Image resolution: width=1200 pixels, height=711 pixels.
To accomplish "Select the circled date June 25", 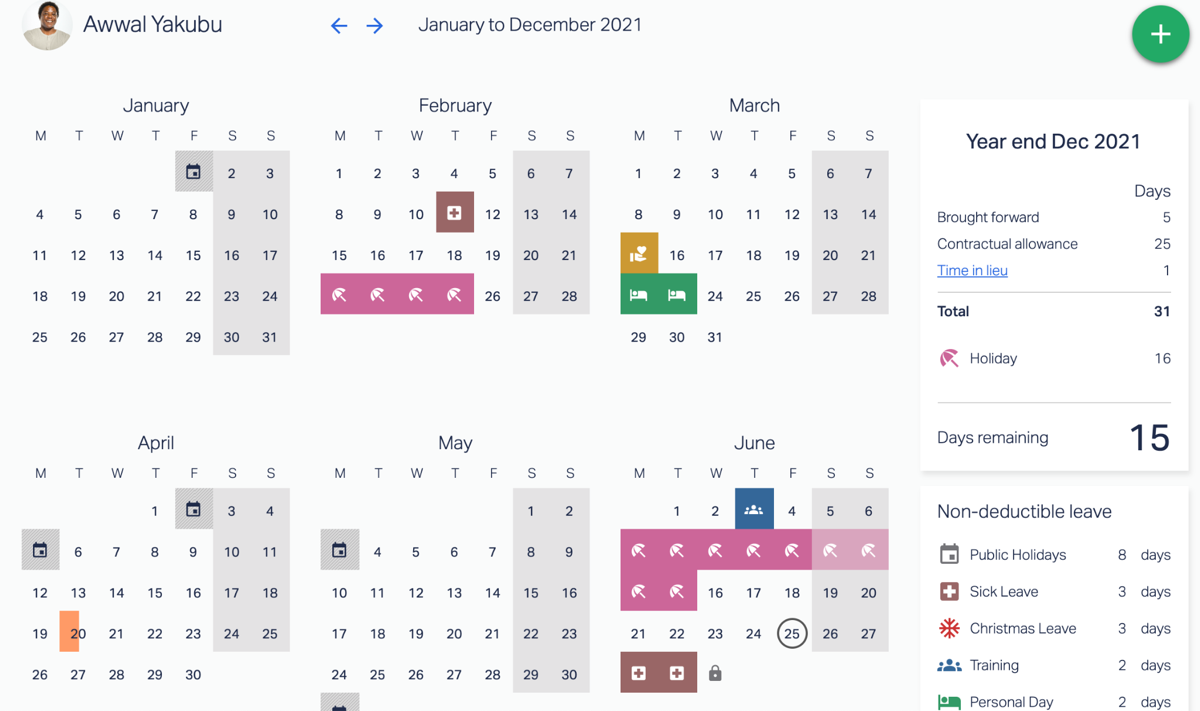I will coord(792,633).
